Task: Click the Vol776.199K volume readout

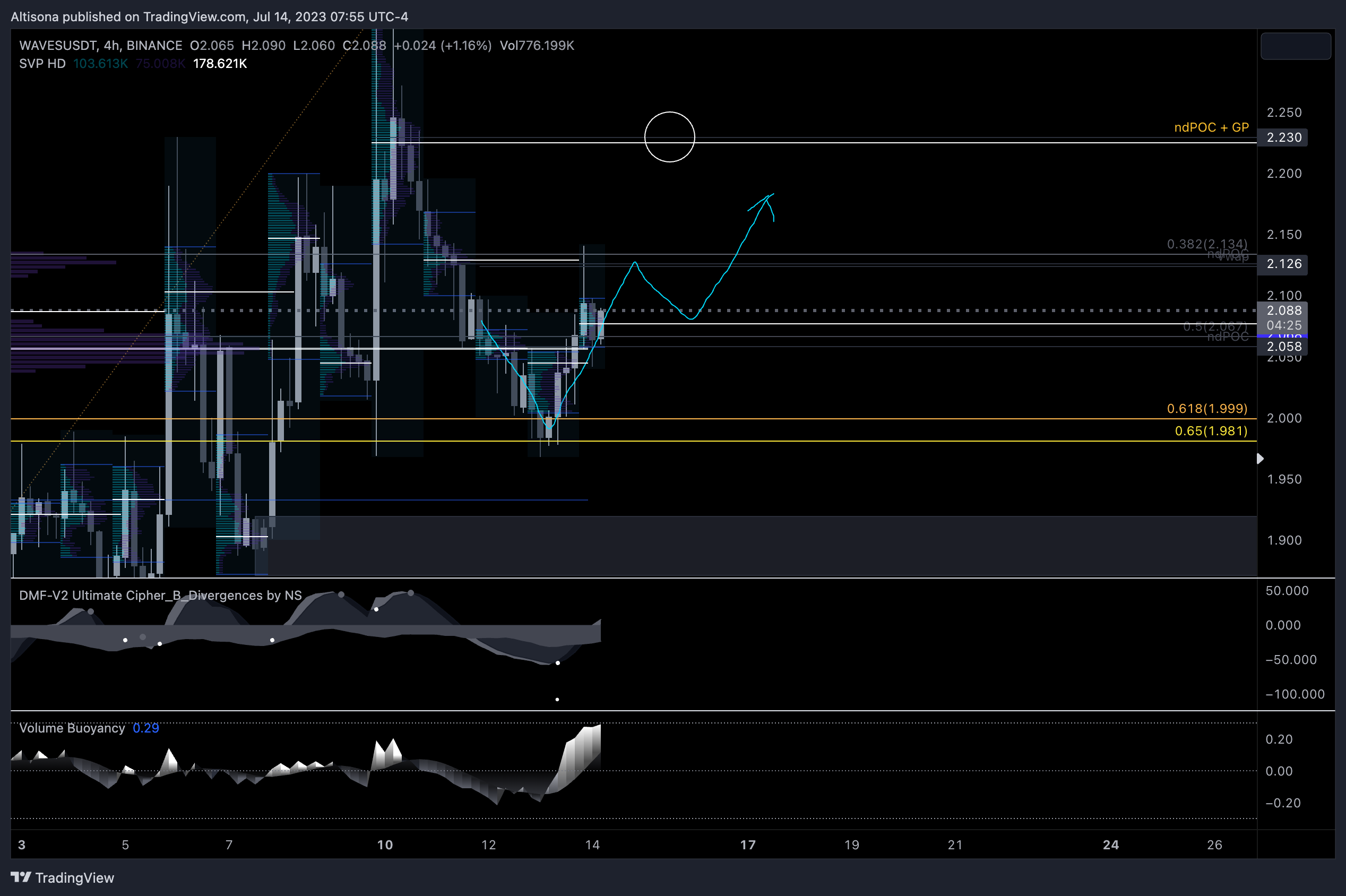Action: tap(537, 45)
